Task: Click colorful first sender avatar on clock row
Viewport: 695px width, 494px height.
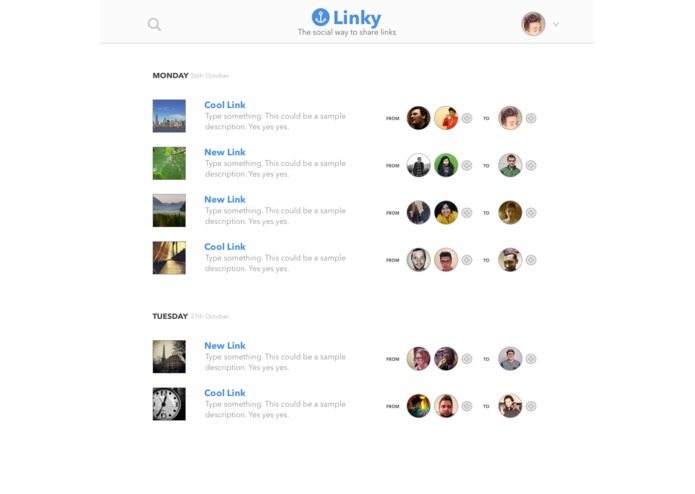Action: tap(418, 406)
